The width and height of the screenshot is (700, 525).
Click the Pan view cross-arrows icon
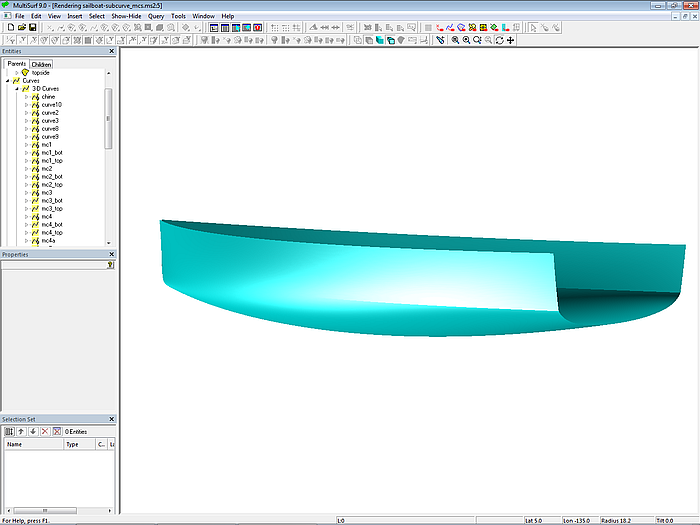coord(511,41)
